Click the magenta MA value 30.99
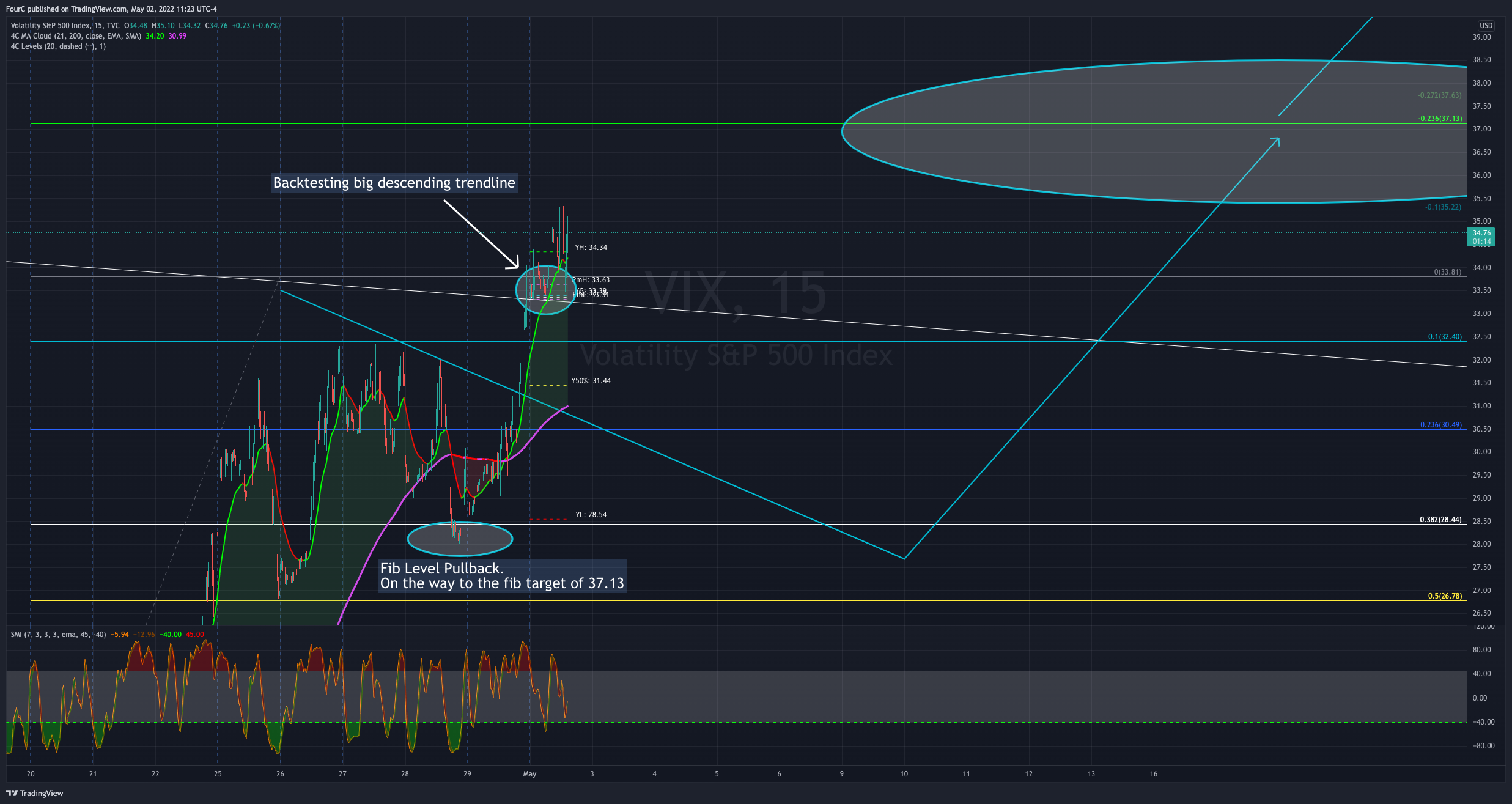1512x804 pixels. point(177,36)
